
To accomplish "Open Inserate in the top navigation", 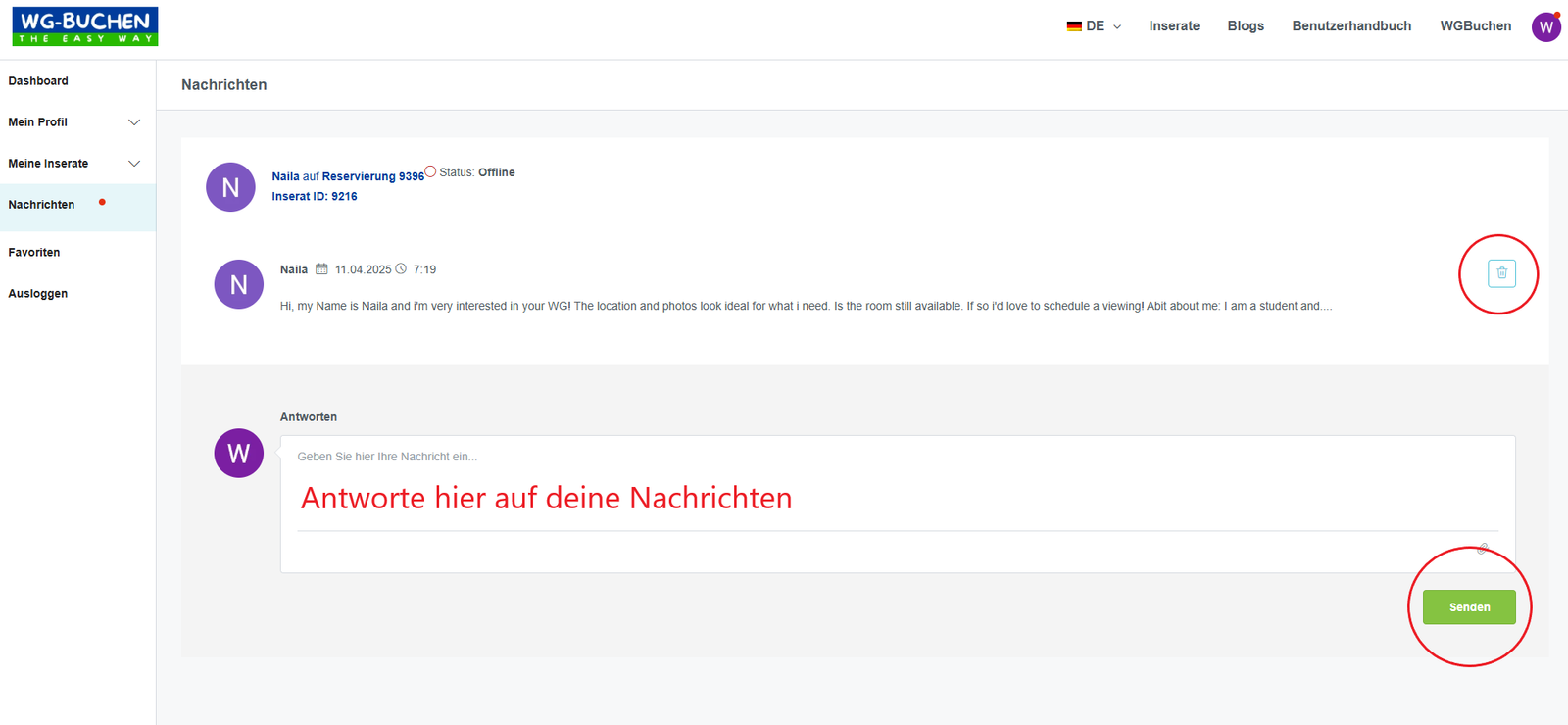I will (x=1174, y=26).
